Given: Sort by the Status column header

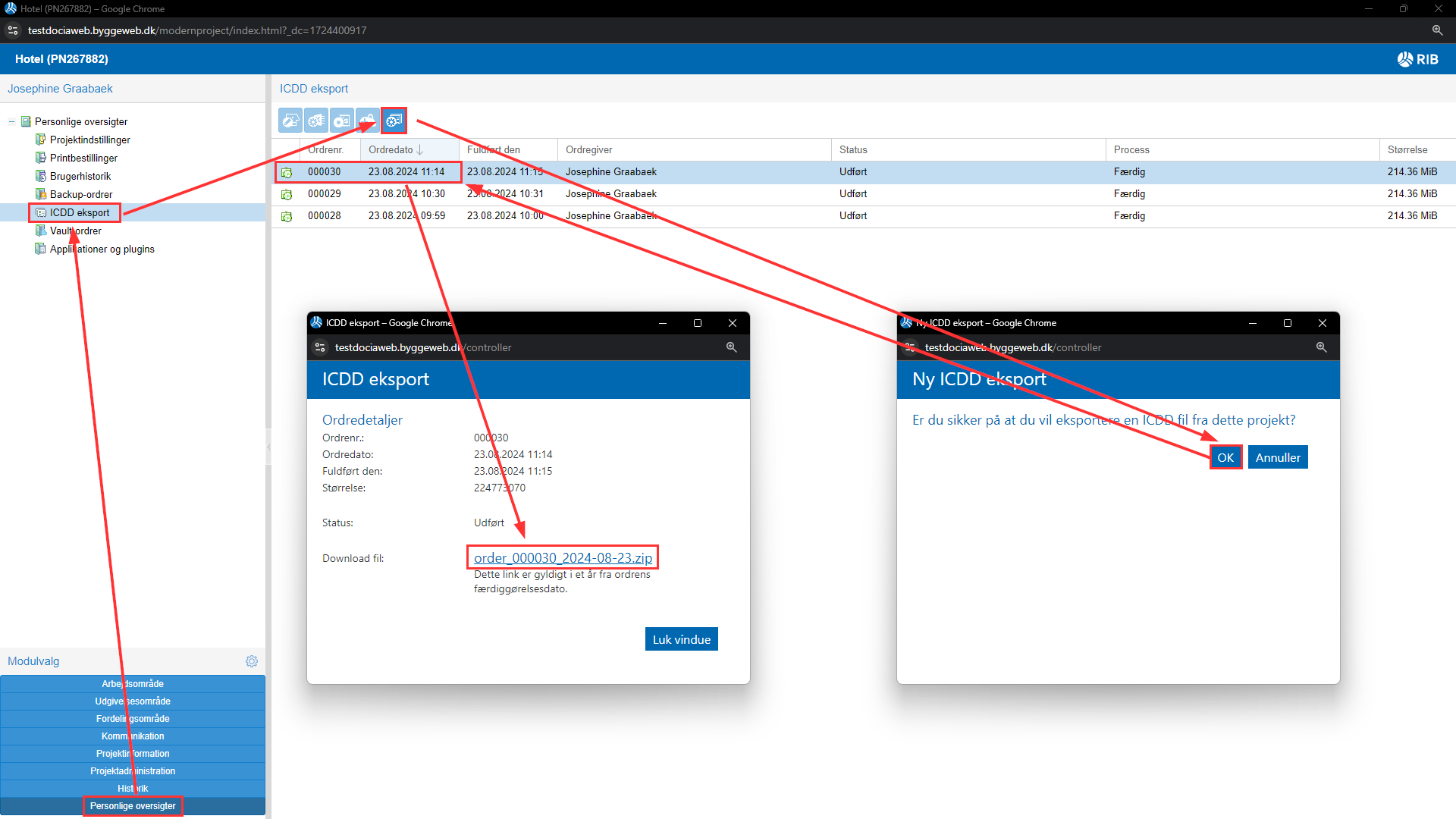Looking at the screenshot, I should point(853,150).
